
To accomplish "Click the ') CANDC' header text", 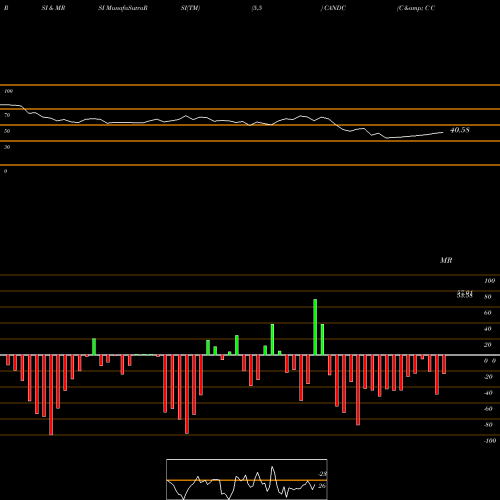I will pos(333,8).
